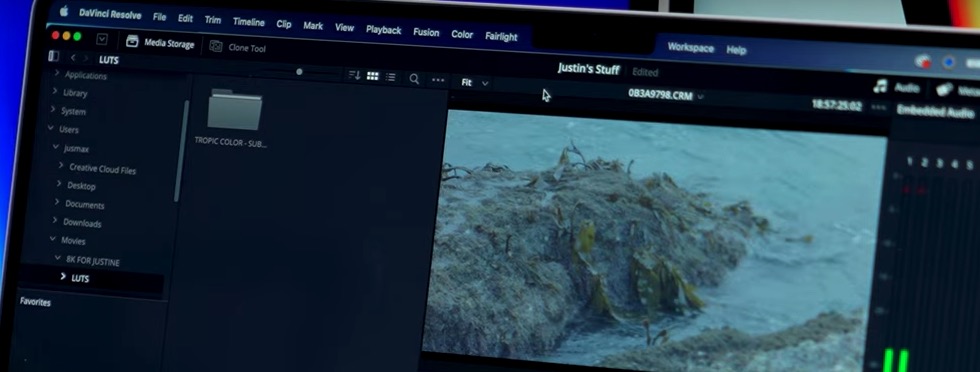Switch to thumbnail grid view

point(372,76)
